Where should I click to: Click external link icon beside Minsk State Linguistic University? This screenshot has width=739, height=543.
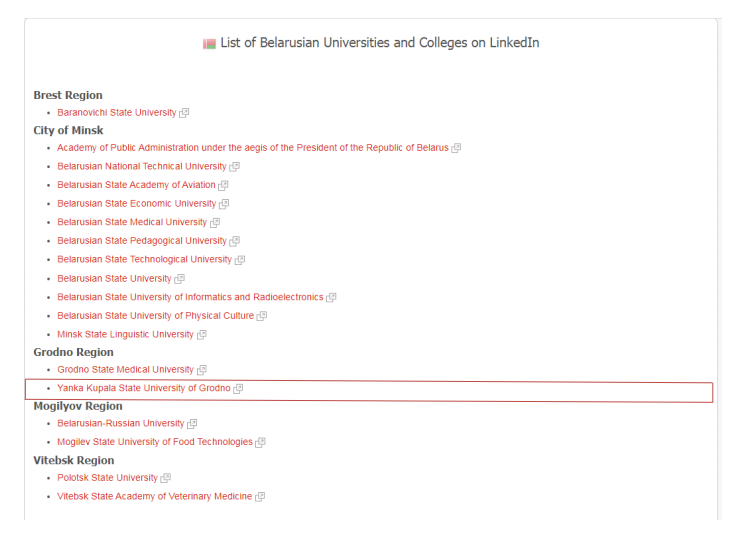click(202, 335)
